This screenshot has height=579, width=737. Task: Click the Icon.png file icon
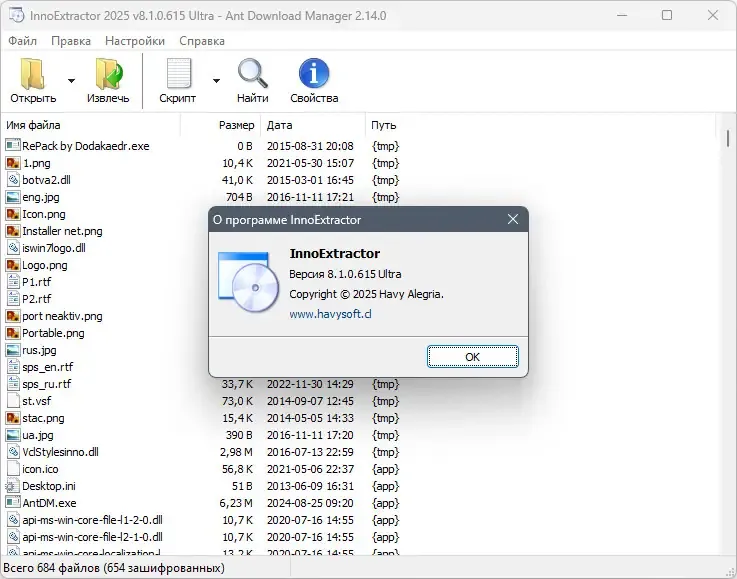tap(13, 214)
